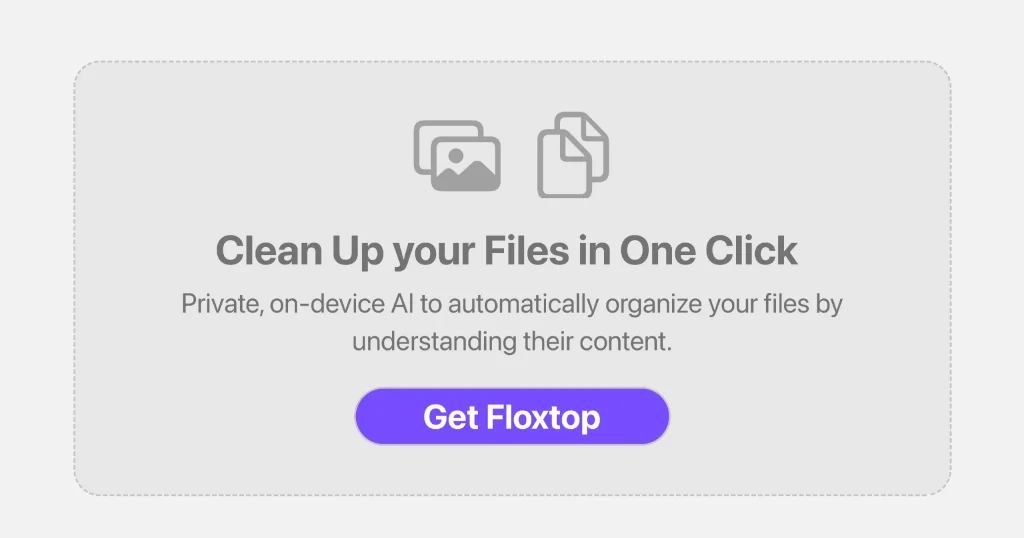
Task: Click the mountain shape in image icon
Action: pyautogui.click(x=466, y=176)
